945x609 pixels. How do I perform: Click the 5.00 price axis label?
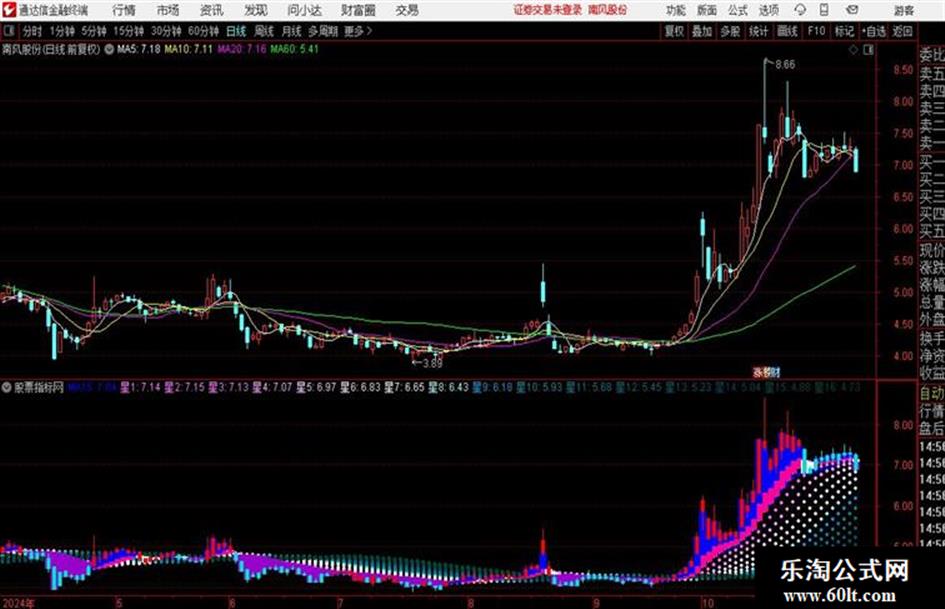coord(903,292)
